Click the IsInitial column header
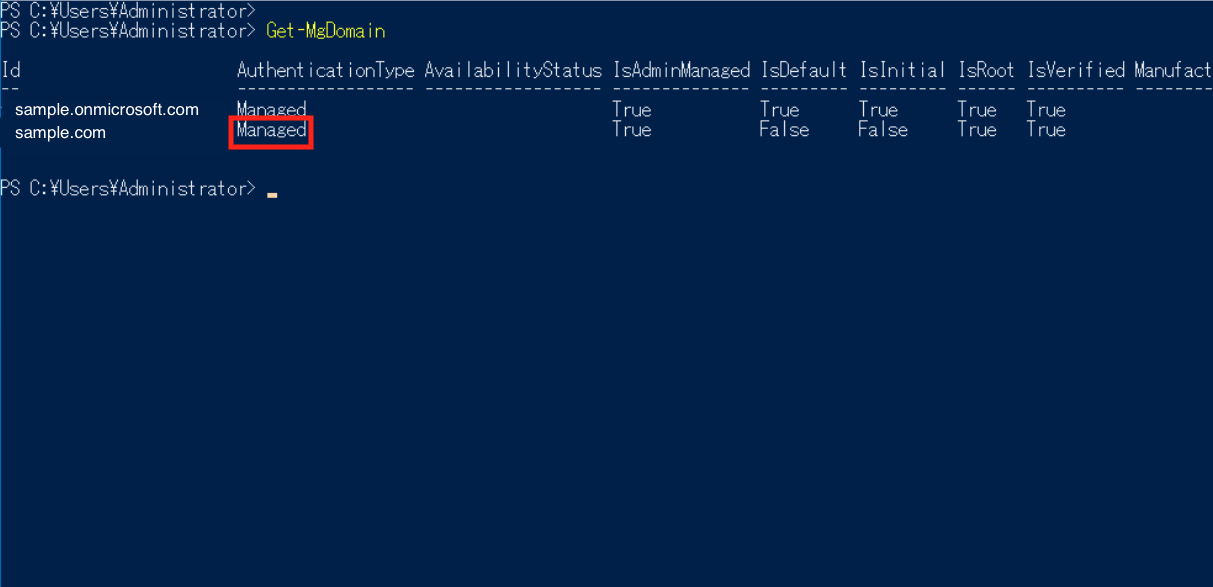The width and height of the screenshot is (1213, 587). [903, 71]
